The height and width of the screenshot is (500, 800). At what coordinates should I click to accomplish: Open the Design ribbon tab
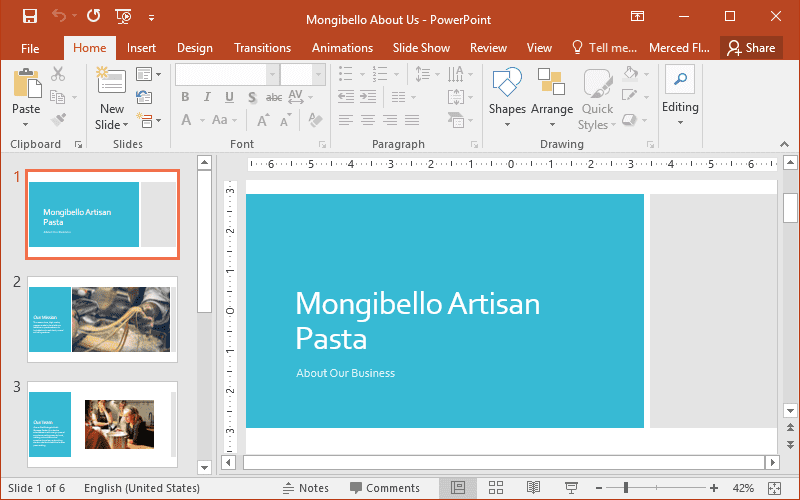[195, 48]
